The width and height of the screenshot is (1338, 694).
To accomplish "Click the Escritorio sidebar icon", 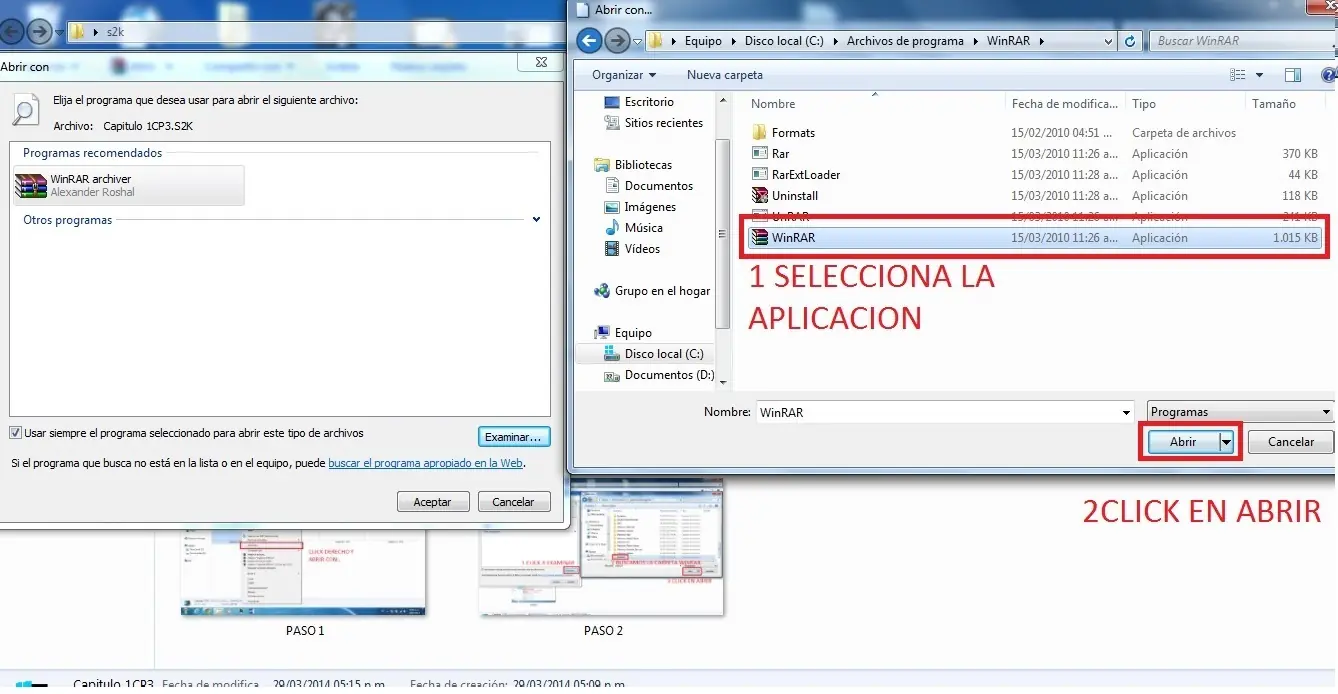I will tap(612, 102).
